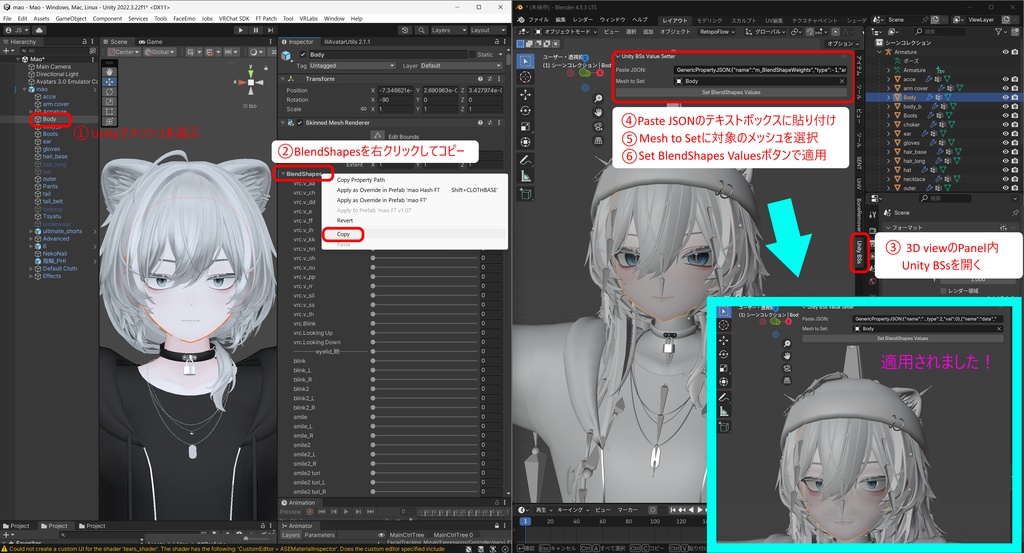Toggle Body object active checkbox in Inspector
The image size is (1024, 553).
click(302, 54)
